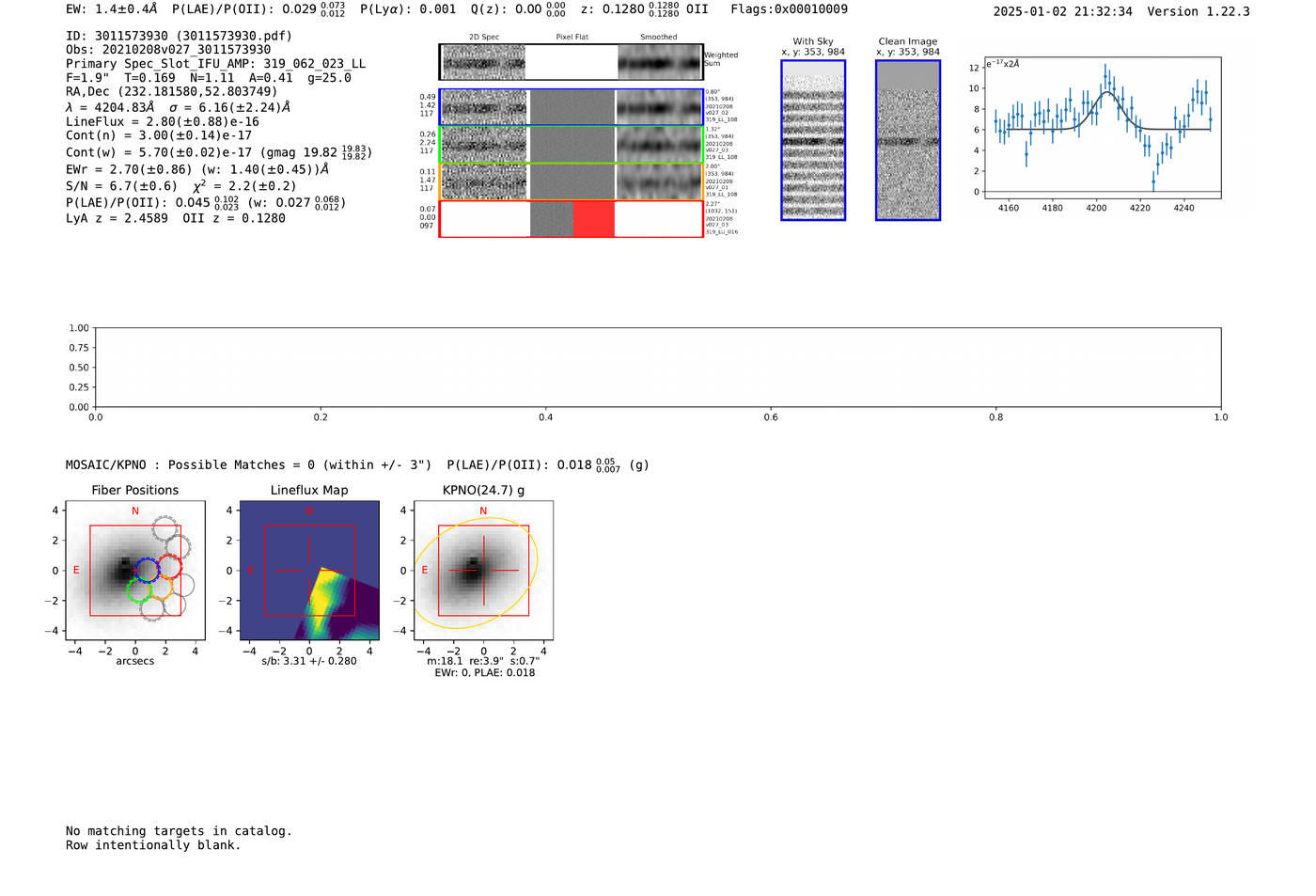Select the 'λ = 4204.83Å' wavelength line
The image size is (1316, 896).
178,107
